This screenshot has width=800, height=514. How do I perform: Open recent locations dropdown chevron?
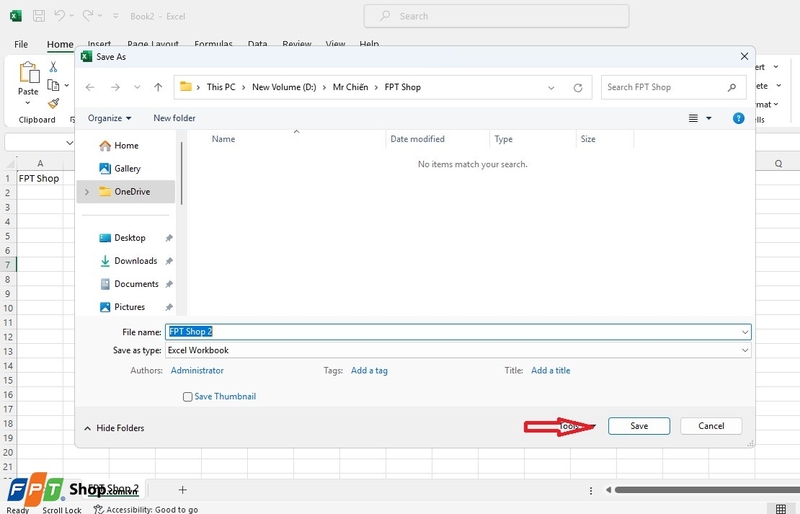click(x=137, y=87)
